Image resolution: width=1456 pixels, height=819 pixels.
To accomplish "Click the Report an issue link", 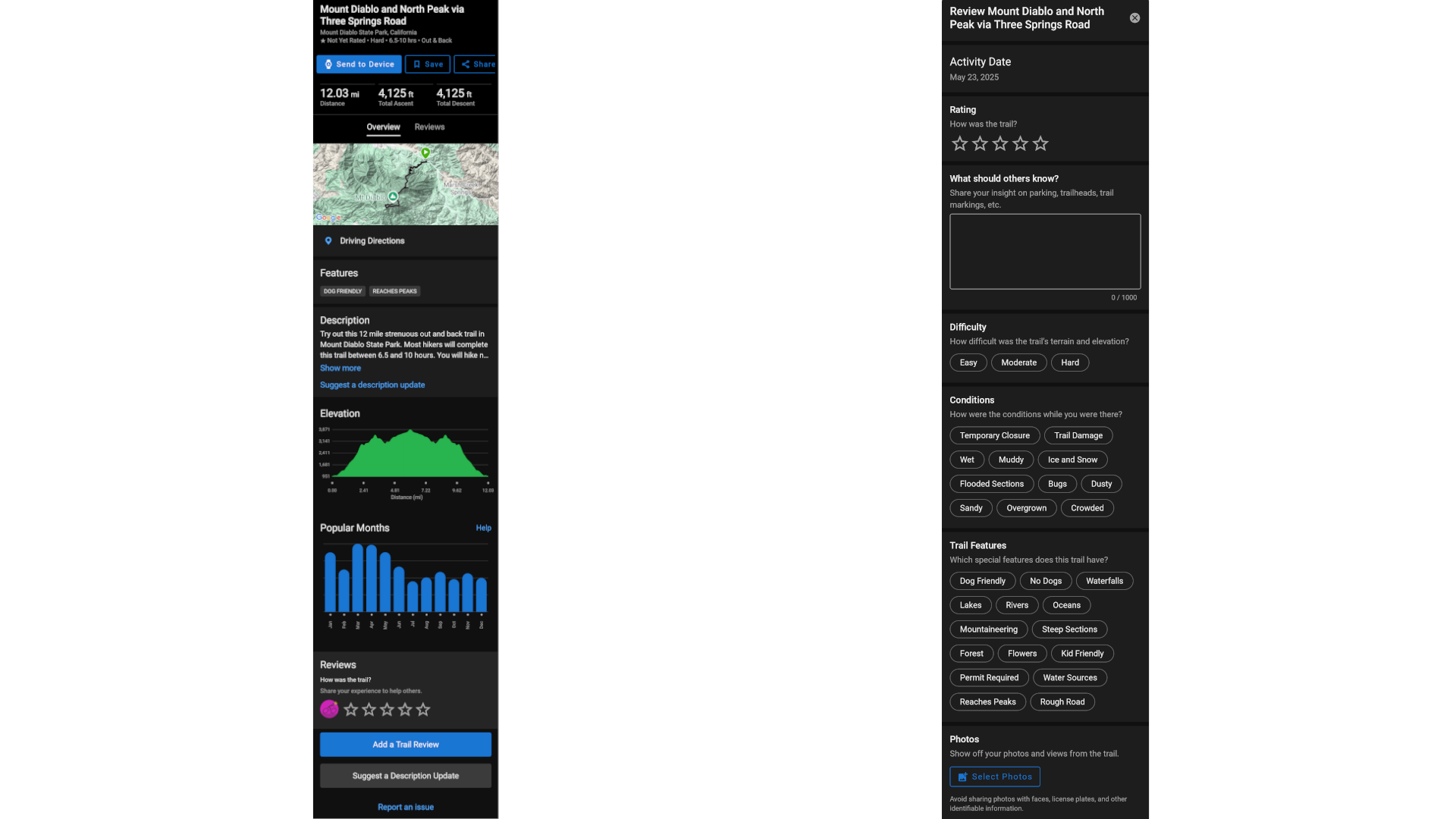I will pos(406,808).
